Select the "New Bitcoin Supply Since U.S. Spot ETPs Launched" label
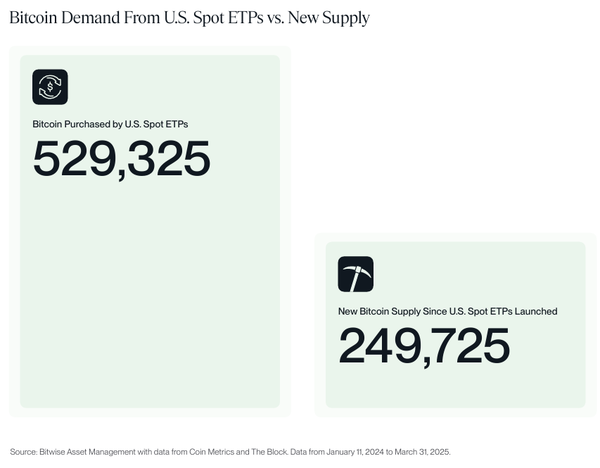Screen dimensions: 600x468 (447, 312)
